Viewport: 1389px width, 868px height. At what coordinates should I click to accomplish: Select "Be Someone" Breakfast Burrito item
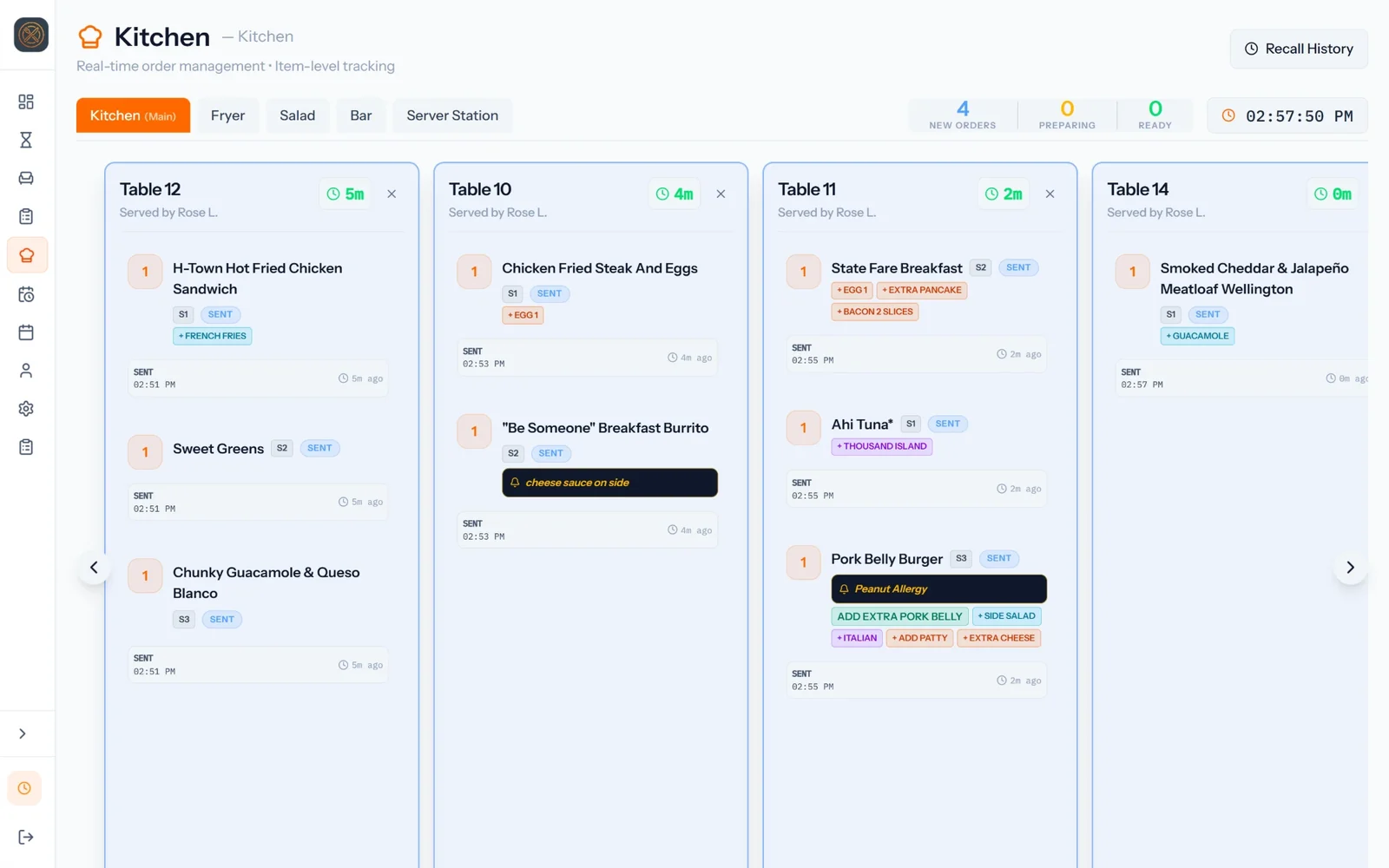(605, 428)
